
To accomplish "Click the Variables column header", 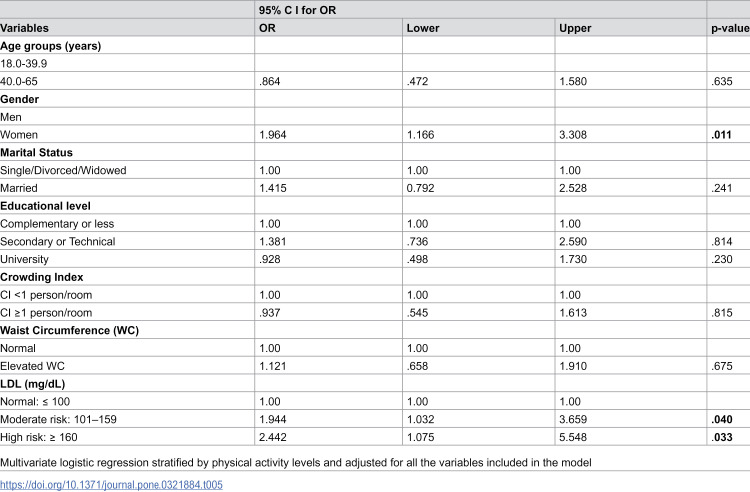I will 24,28.
